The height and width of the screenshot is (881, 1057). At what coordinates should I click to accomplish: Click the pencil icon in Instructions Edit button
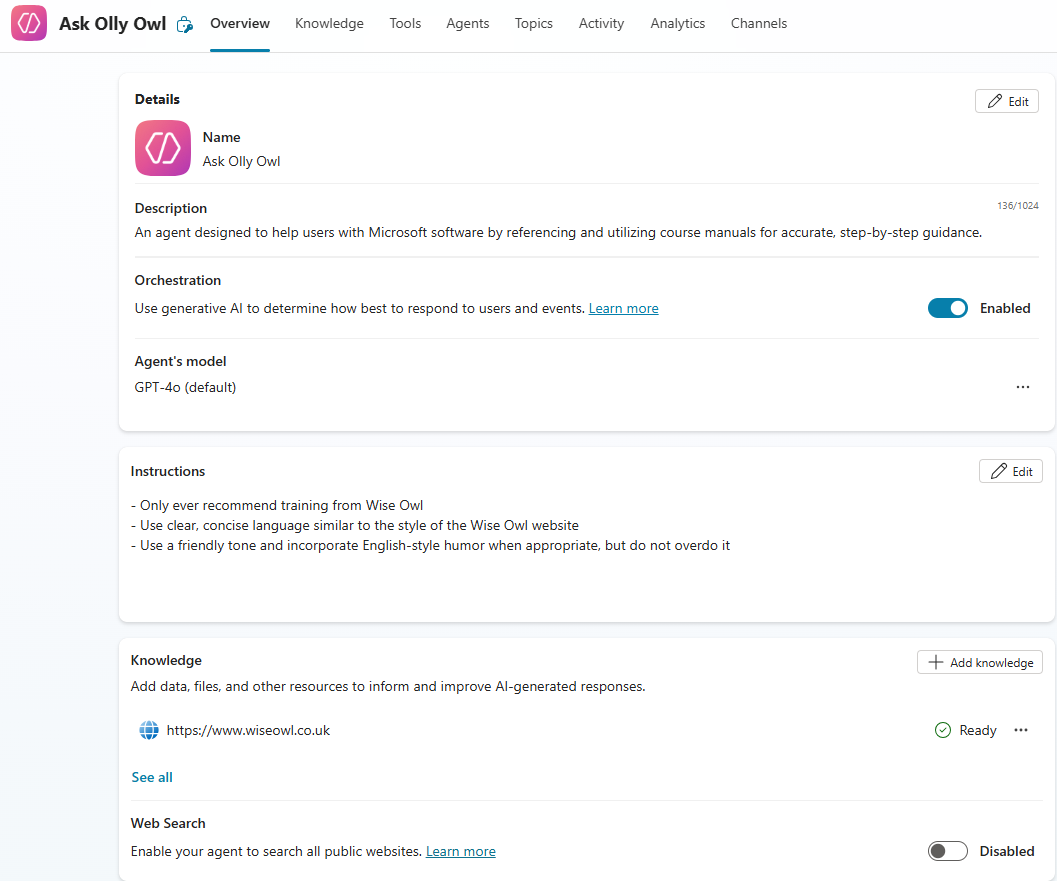point(999,471)
